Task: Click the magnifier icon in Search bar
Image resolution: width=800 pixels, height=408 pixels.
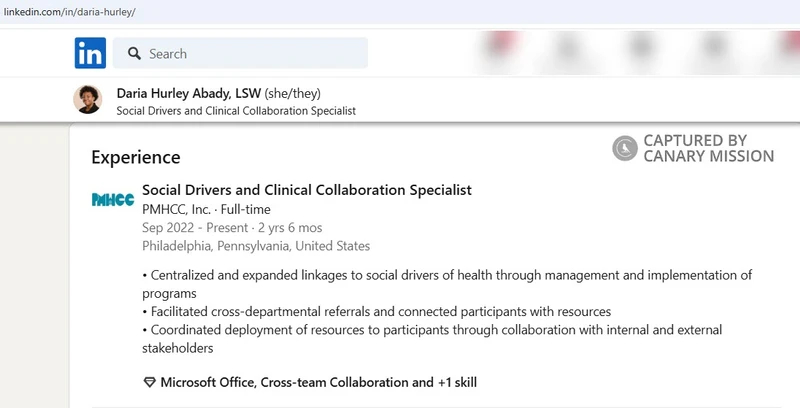Action: tap(134, 54)
